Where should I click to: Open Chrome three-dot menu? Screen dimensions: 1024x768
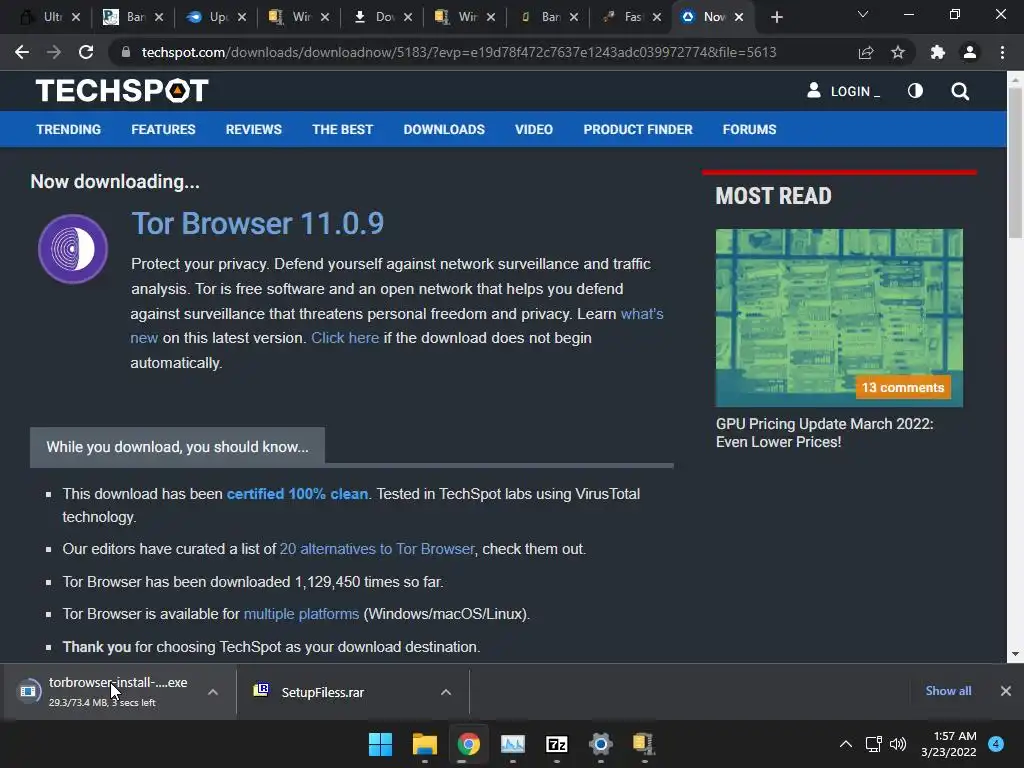point(1002,52)
